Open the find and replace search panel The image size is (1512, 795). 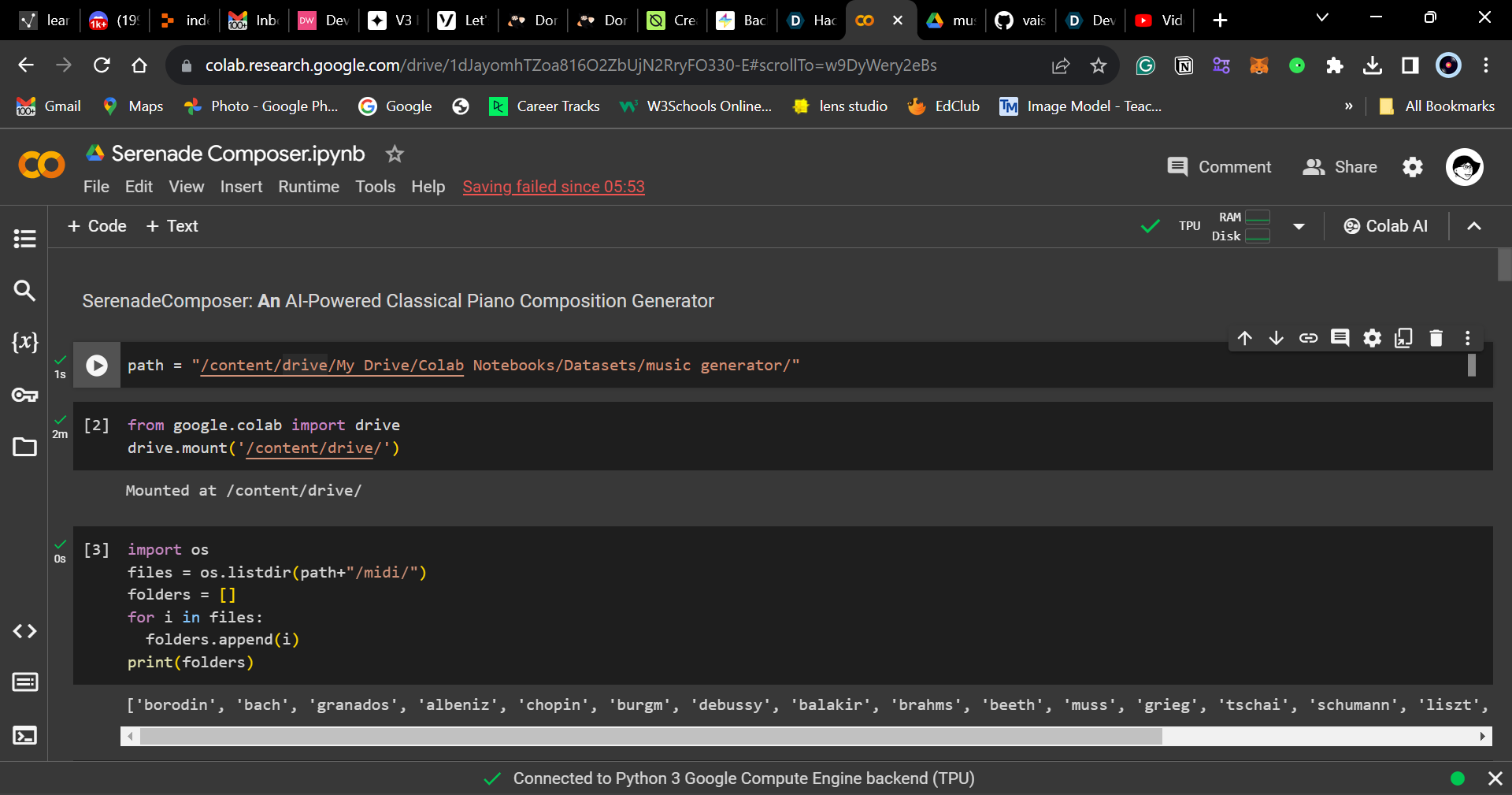point(24,291)
